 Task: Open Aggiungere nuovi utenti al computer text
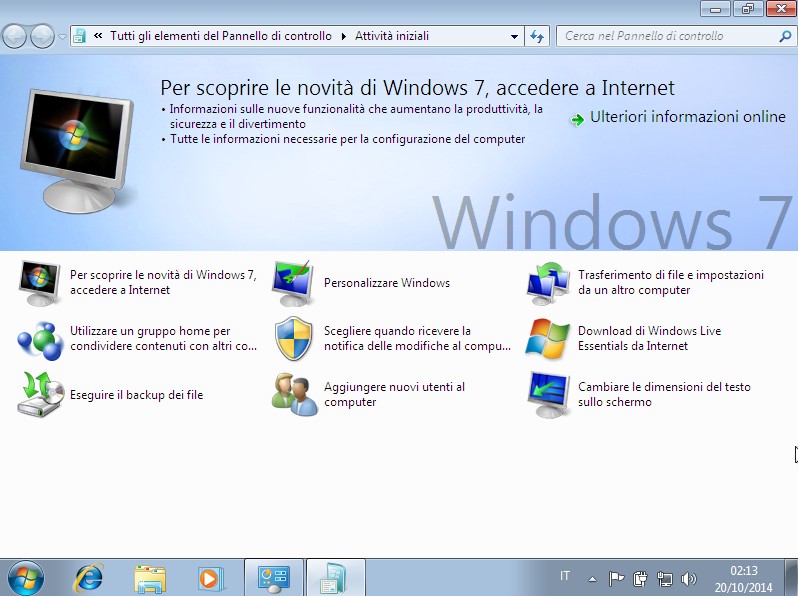(394, 394)
